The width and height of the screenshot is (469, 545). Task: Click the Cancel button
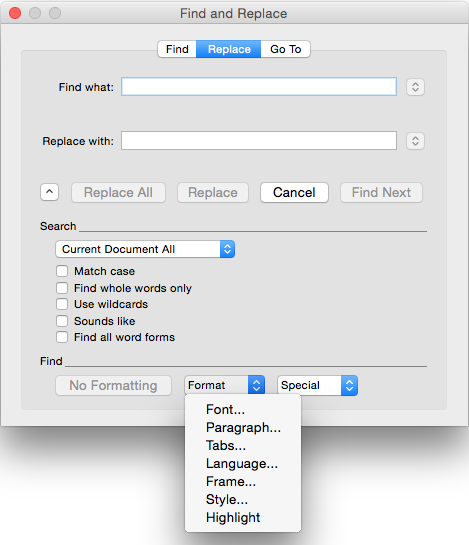tap(294, 192)
